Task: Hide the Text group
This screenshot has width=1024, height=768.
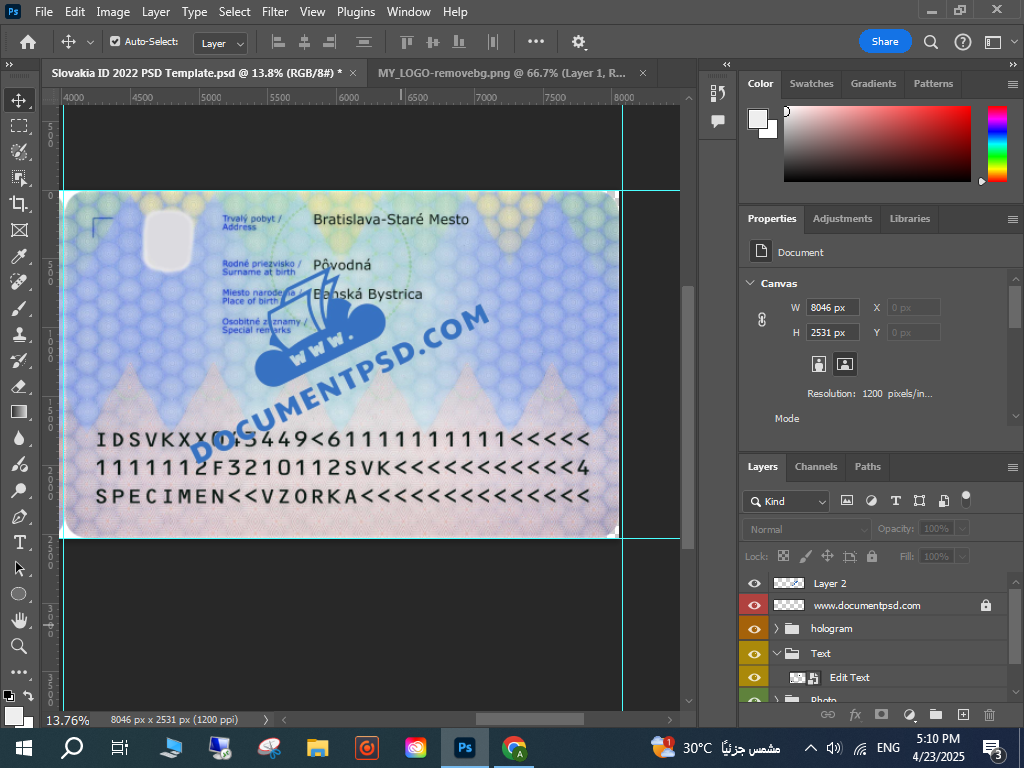Action: coord(754,654)
